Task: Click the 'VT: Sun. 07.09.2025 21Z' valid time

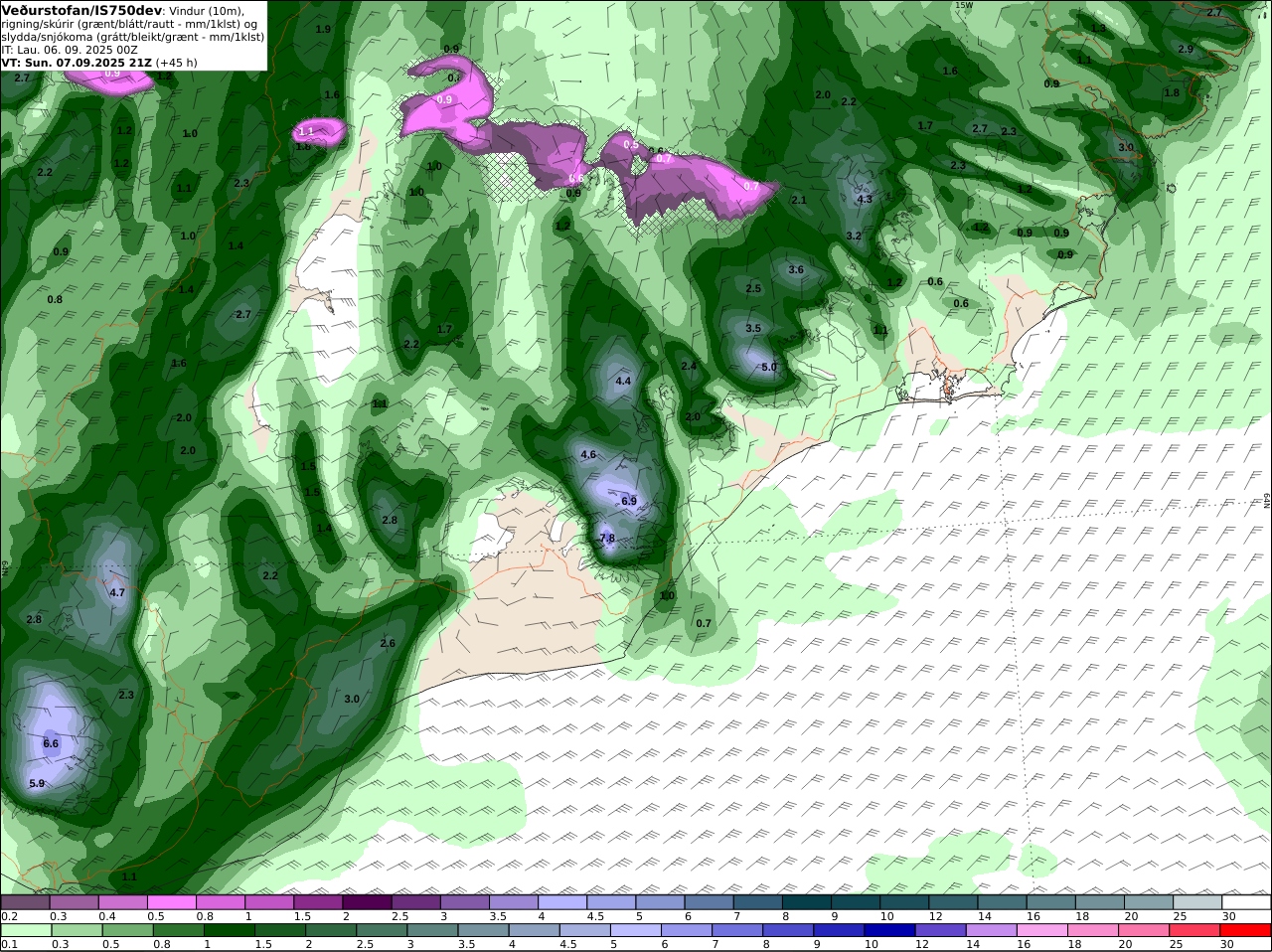Action: (77, 63)
